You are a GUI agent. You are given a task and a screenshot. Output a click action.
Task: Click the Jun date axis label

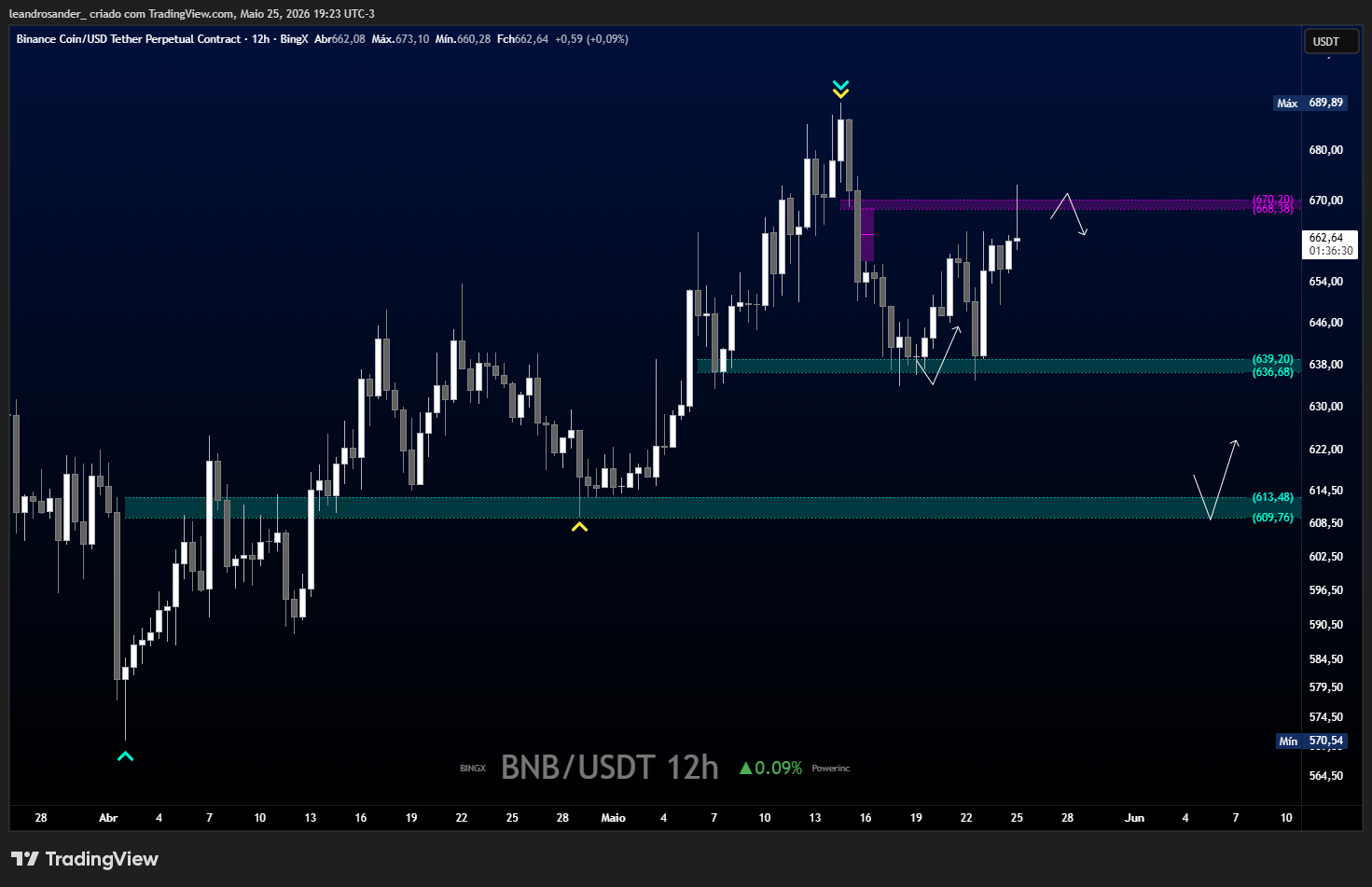pyautogui.click(x=1134, y=818)
